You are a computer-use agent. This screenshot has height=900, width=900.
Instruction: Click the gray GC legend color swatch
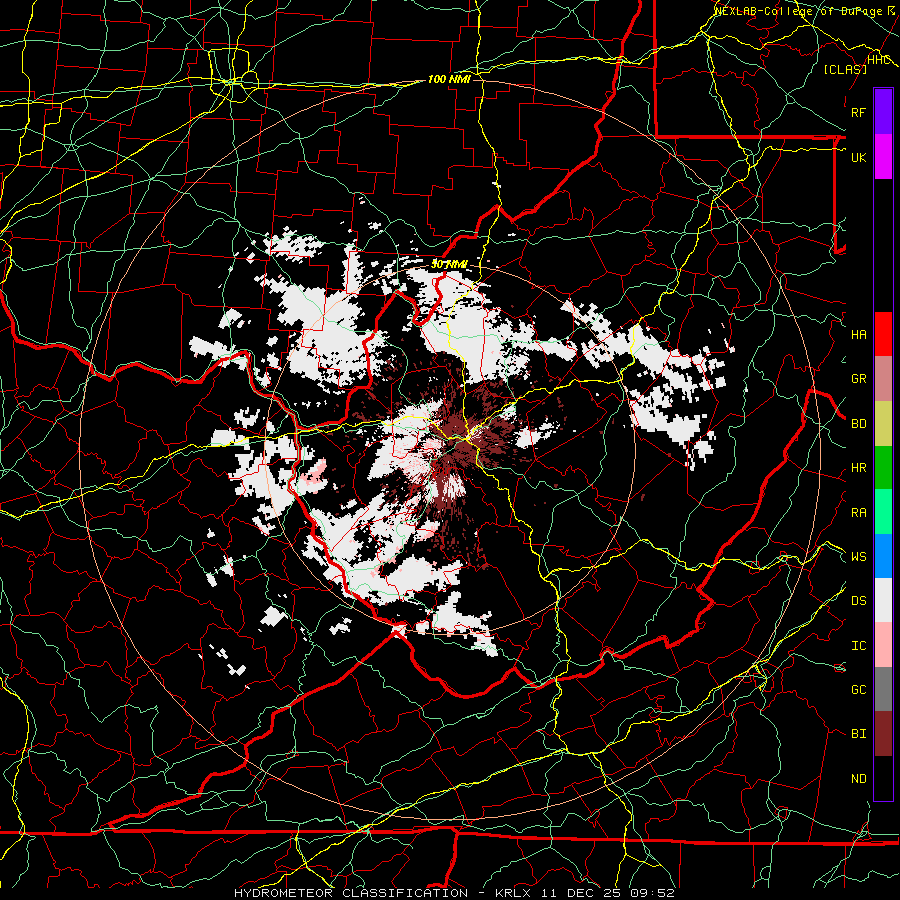pyautogui.click(x=883, y=689)
